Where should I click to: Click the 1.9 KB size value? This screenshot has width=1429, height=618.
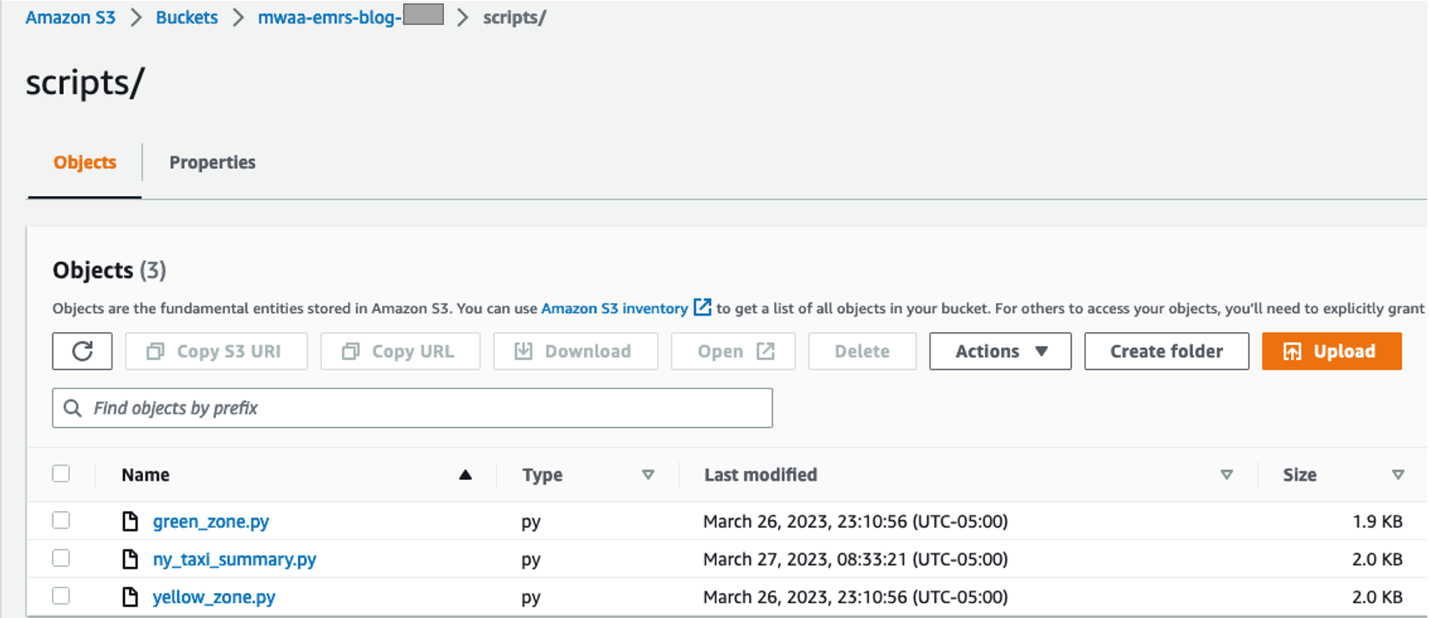(1378, 521)
